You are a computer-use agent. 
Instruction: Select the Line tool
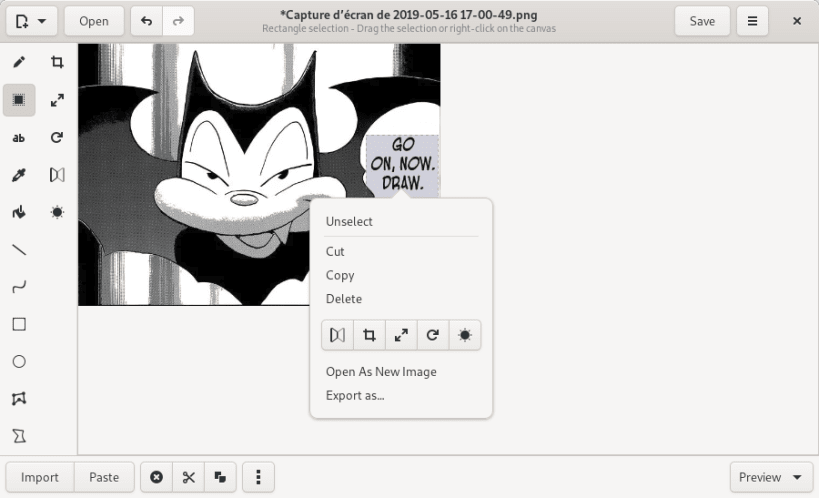[19, 250]
